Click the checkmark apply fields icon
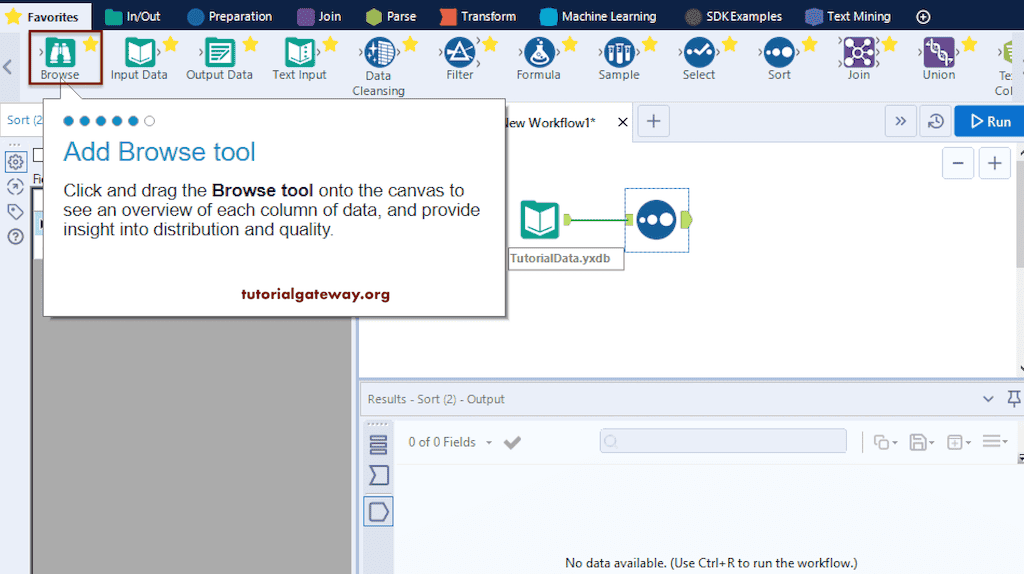 click(513, 443)
